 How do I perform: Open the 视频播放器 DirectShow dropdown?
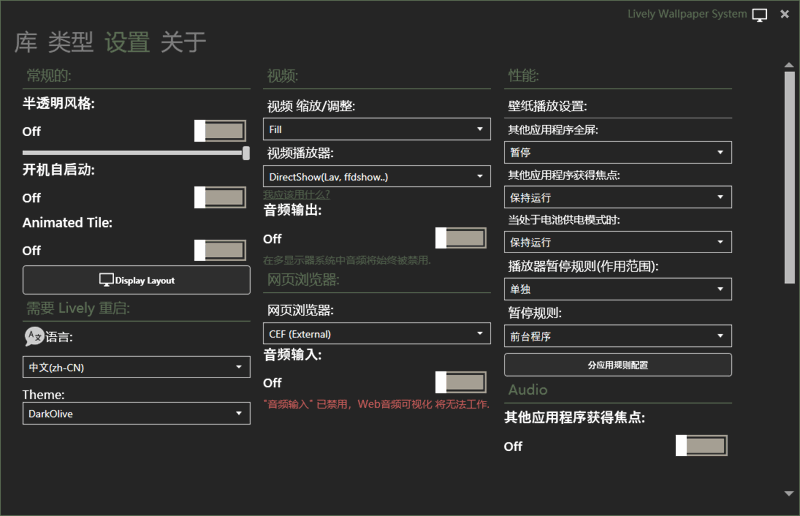click(377, 176)
